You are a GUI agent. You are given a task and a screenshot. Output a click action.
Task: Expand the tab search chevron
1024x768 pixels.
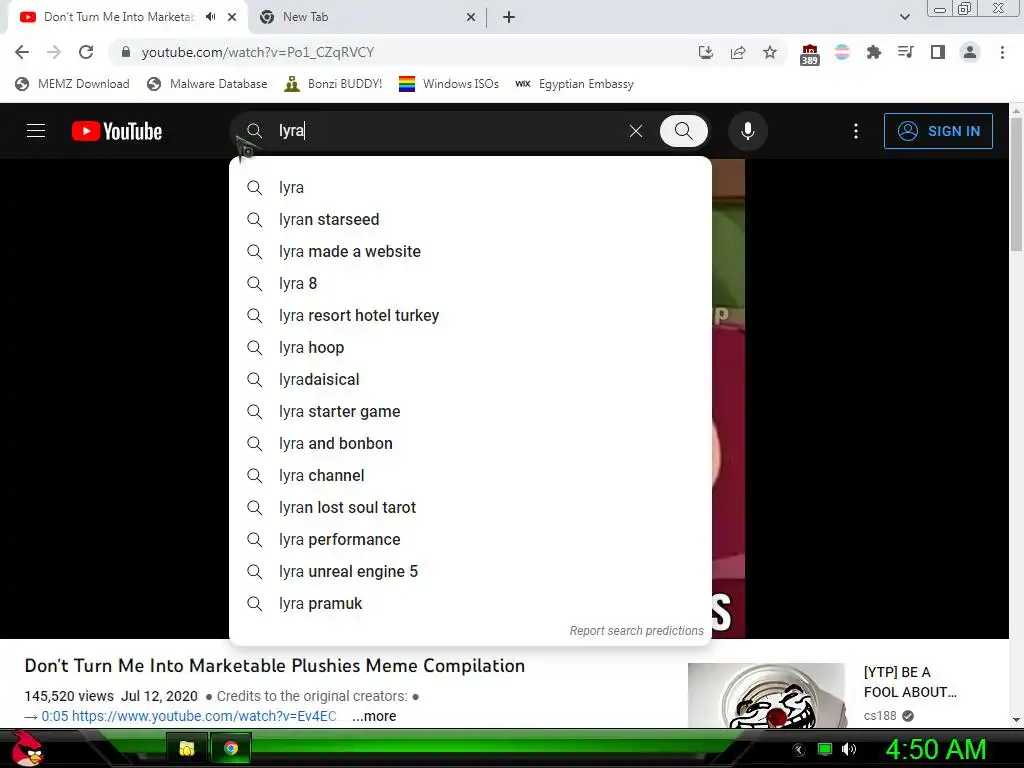coord(904,17)
